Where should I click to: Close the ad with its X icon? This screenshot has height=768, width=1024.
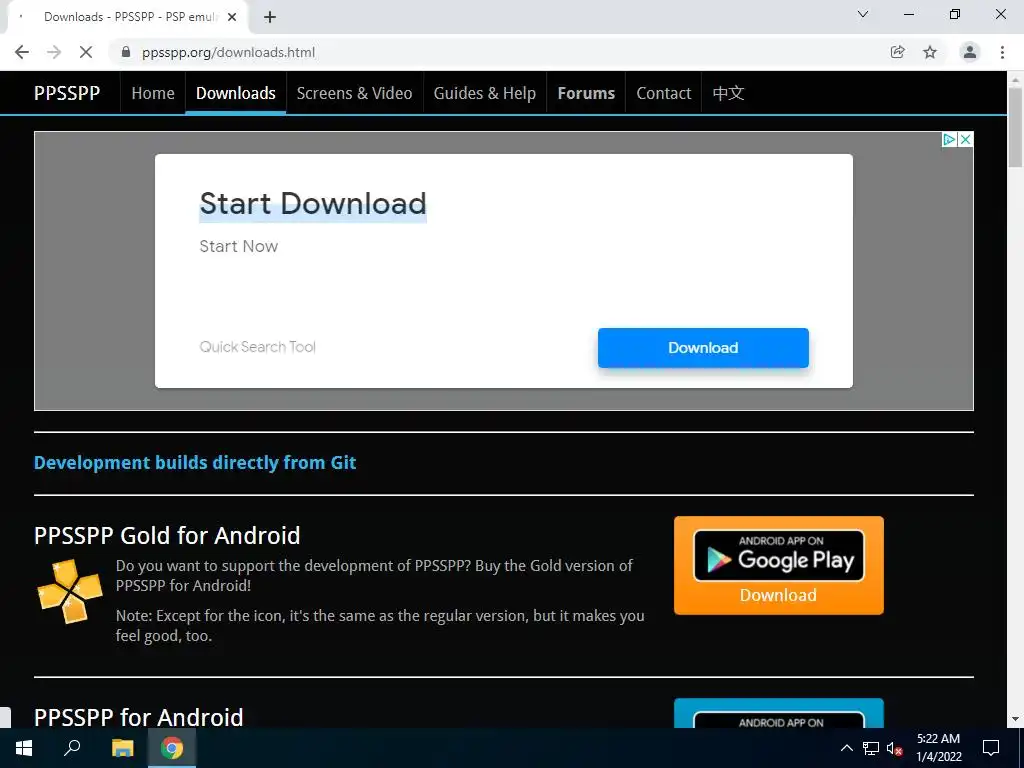click(x=965, y=139)
